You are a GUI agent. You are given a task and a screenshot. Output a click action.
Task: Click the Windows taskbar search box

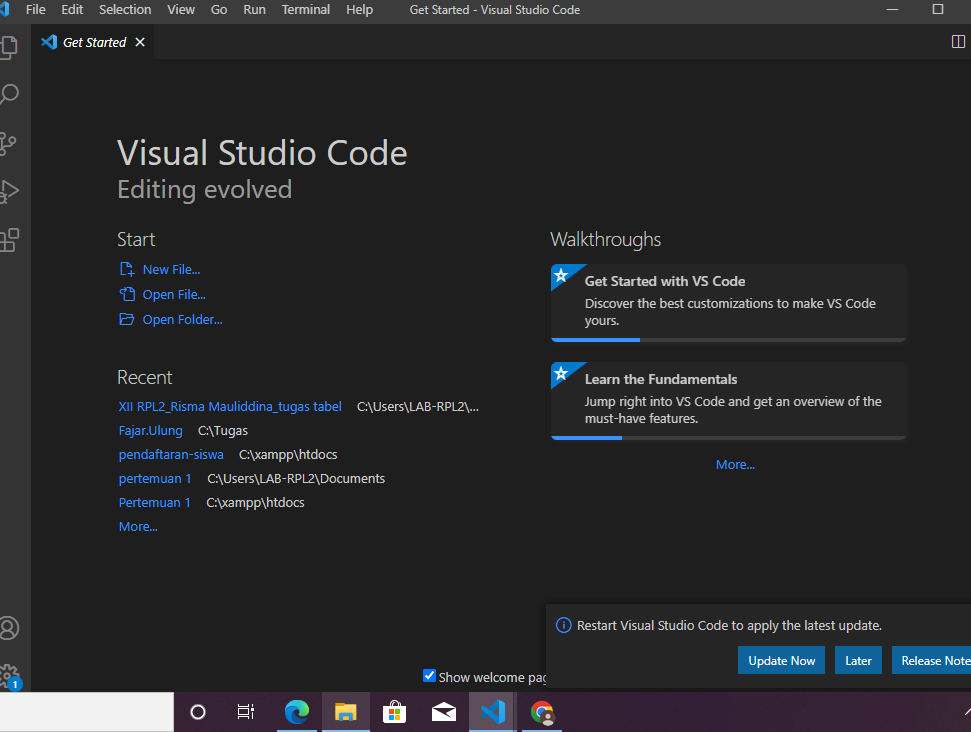click(x=87, y=712)
